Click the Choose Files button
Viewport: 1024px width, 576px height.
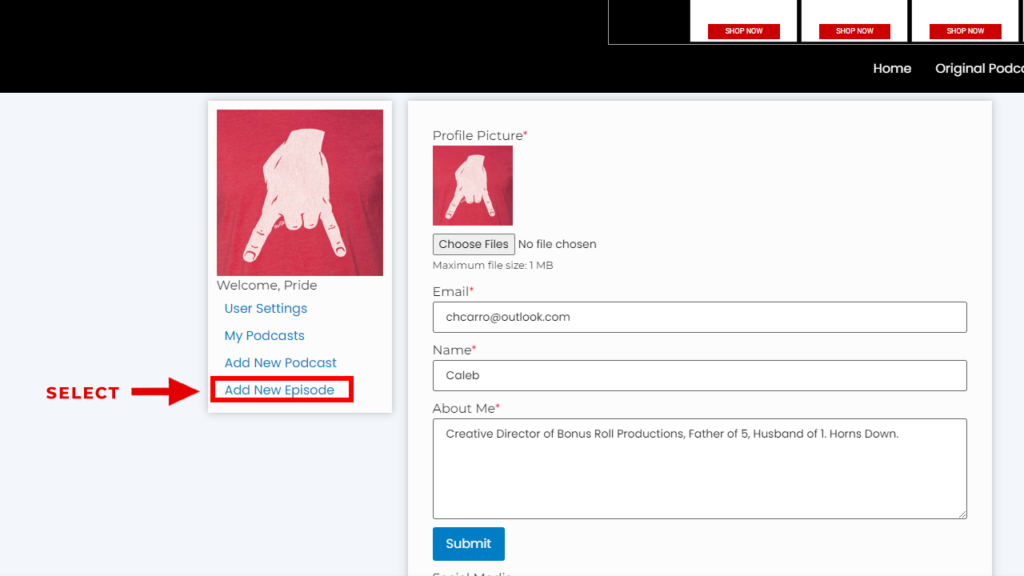tap(473, 244)
